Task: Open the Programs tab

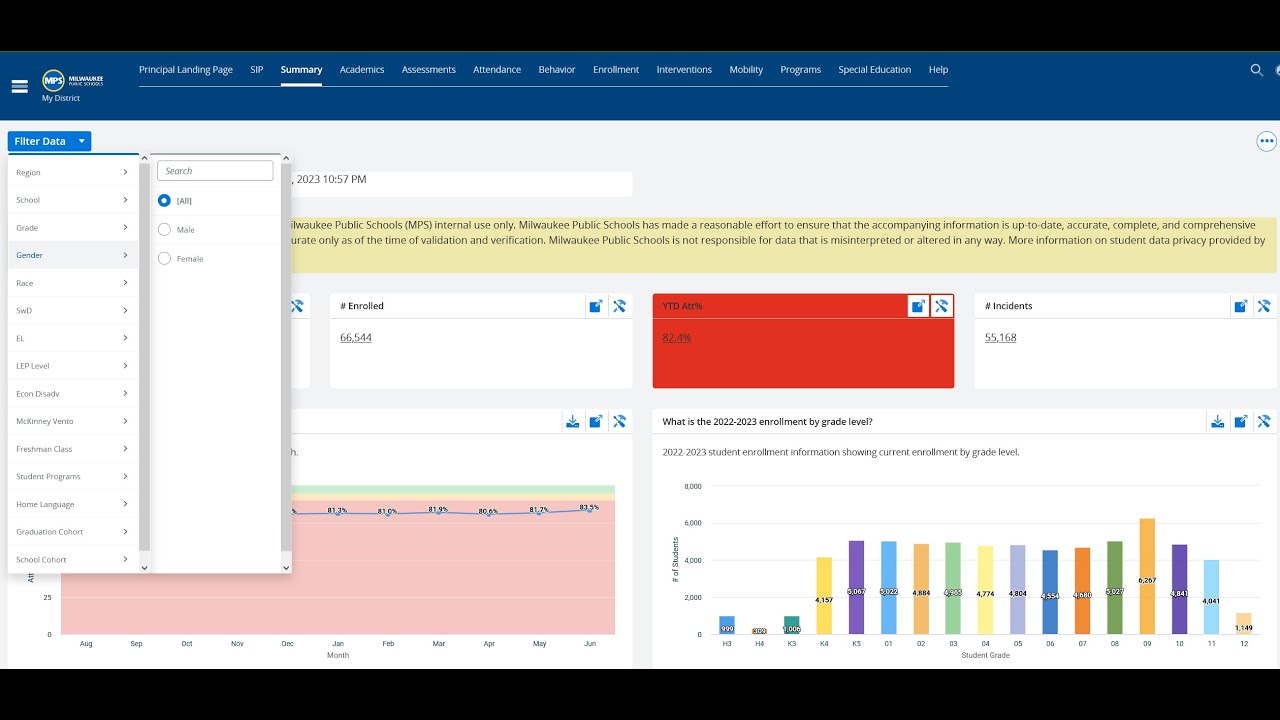Action: click(x=801, y=70)
